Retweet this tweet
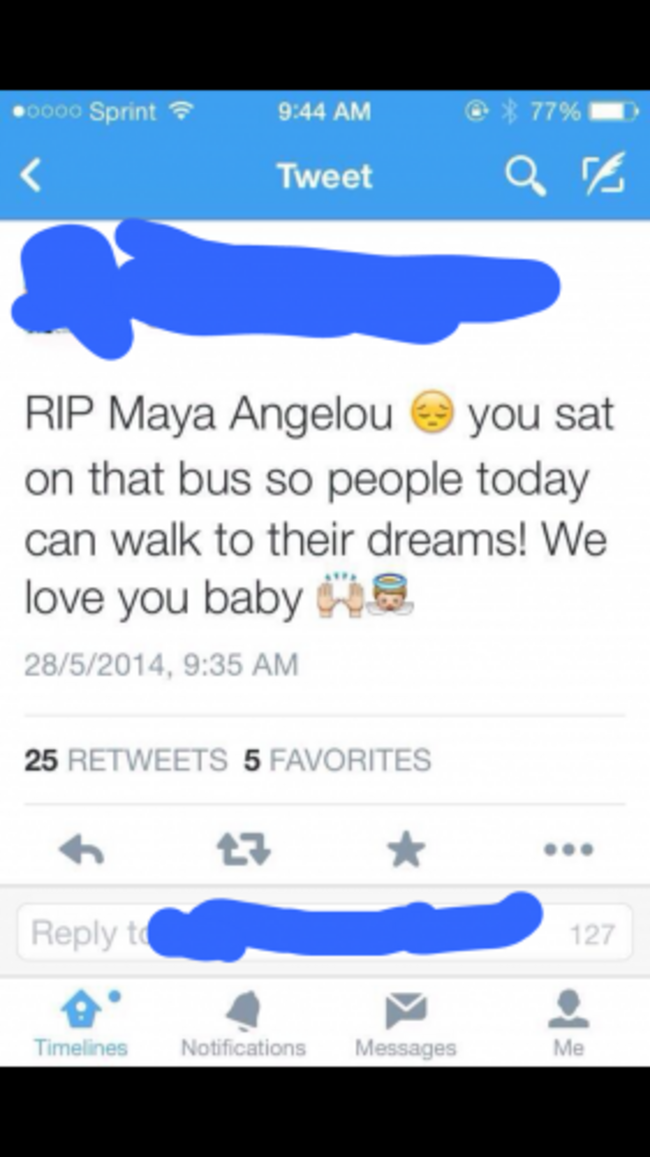The height and width of the screenshot is (1157, 650). (x=244, y=849)
